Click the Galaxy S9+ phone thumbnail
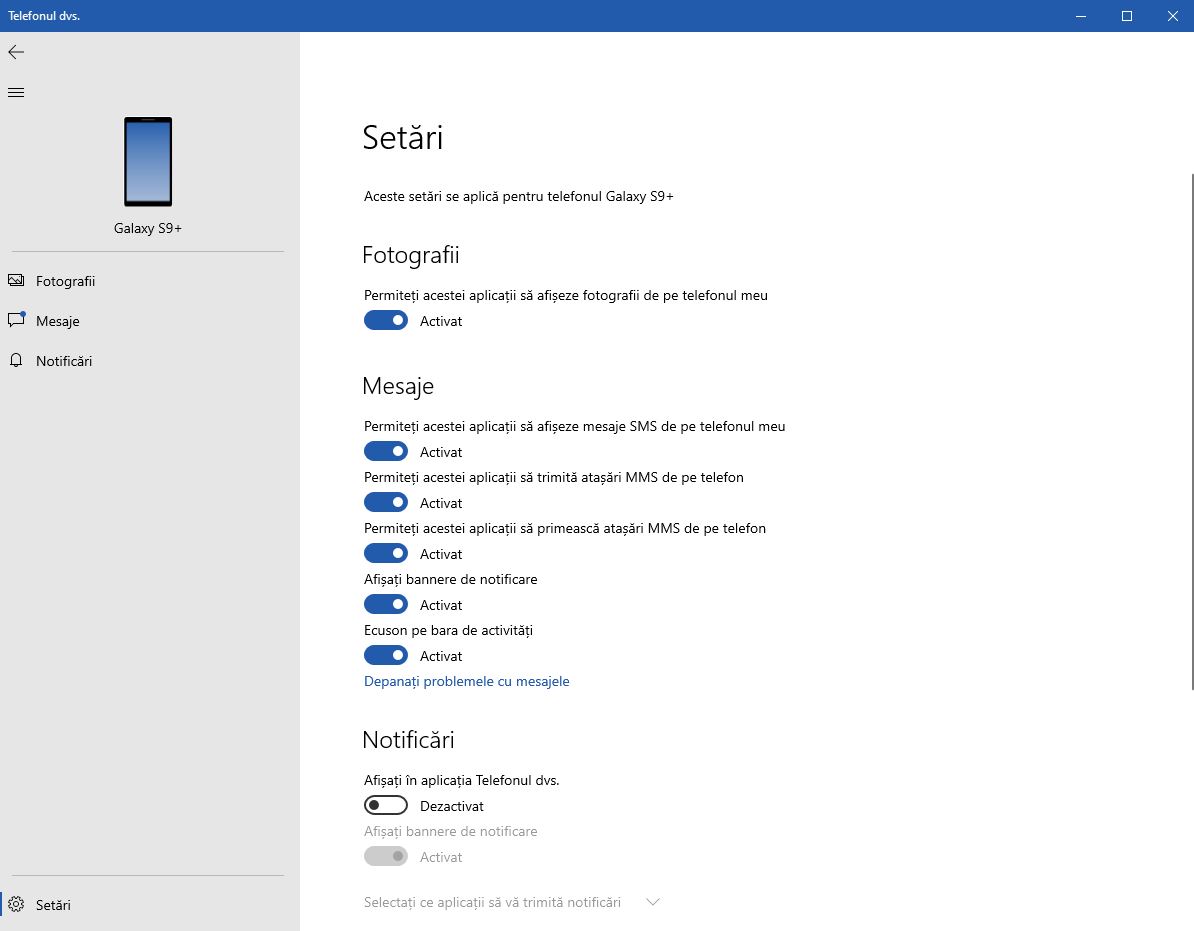Image resolution: width=1194 pixels, height=931 pixels. [x=148, y=162]
